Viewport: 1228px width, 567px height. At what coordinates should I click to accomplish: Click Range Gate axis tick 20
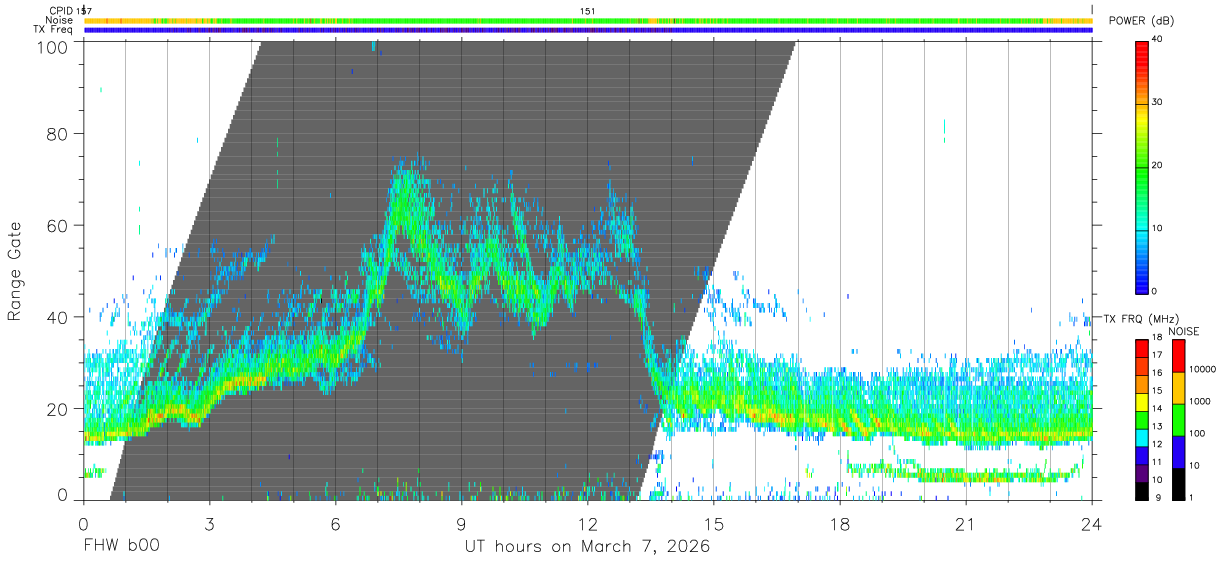click(x=58, y=409)
